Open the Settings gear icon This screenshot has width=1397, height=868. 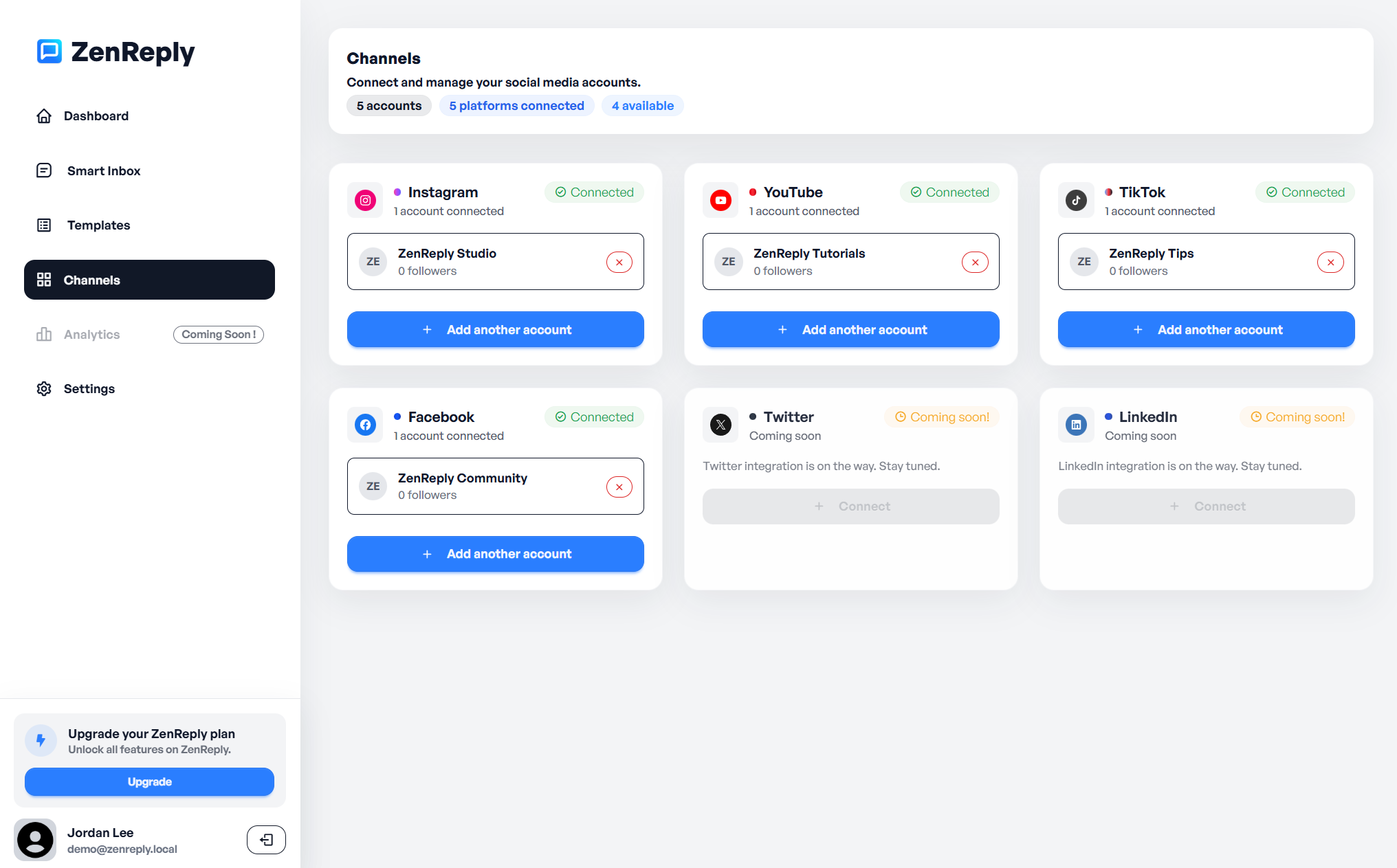tap(43, 388)
